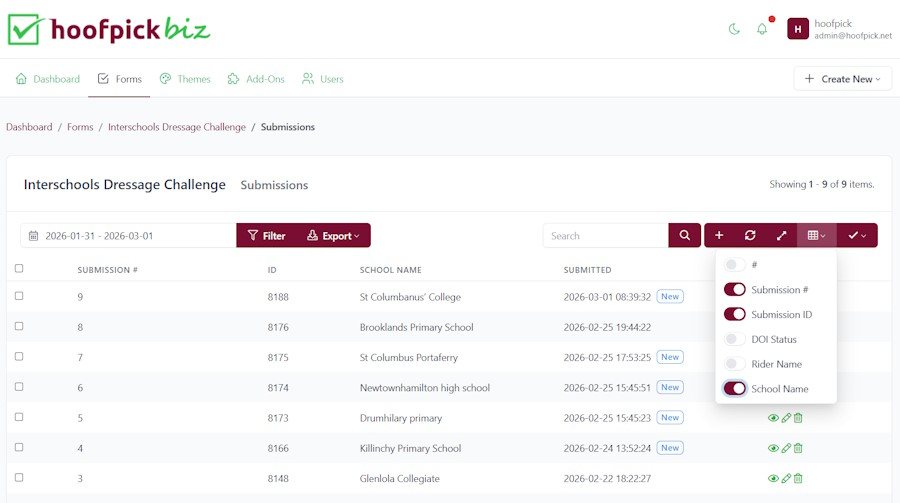Open the Add-Ons tab
The height and width of the screenshot is (503, 900).
(256, 79)
